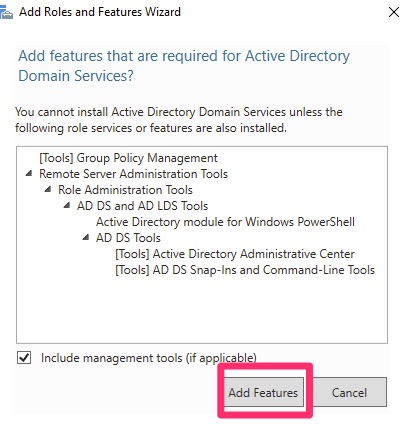Screen dimensions: 409x432
Task: Click the wizard icon in title bar
Action: (x=6, y=13)
